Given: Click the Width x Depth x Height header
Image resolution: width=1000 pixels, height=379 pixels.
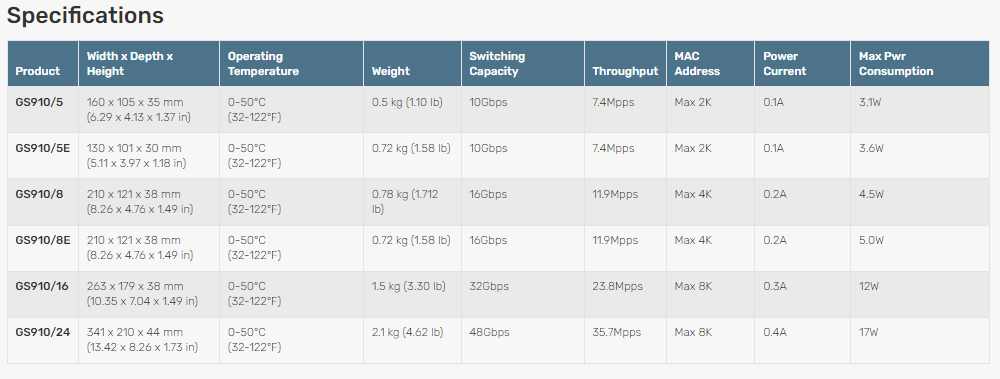Looking at the screenshot, I should (130, 64).
